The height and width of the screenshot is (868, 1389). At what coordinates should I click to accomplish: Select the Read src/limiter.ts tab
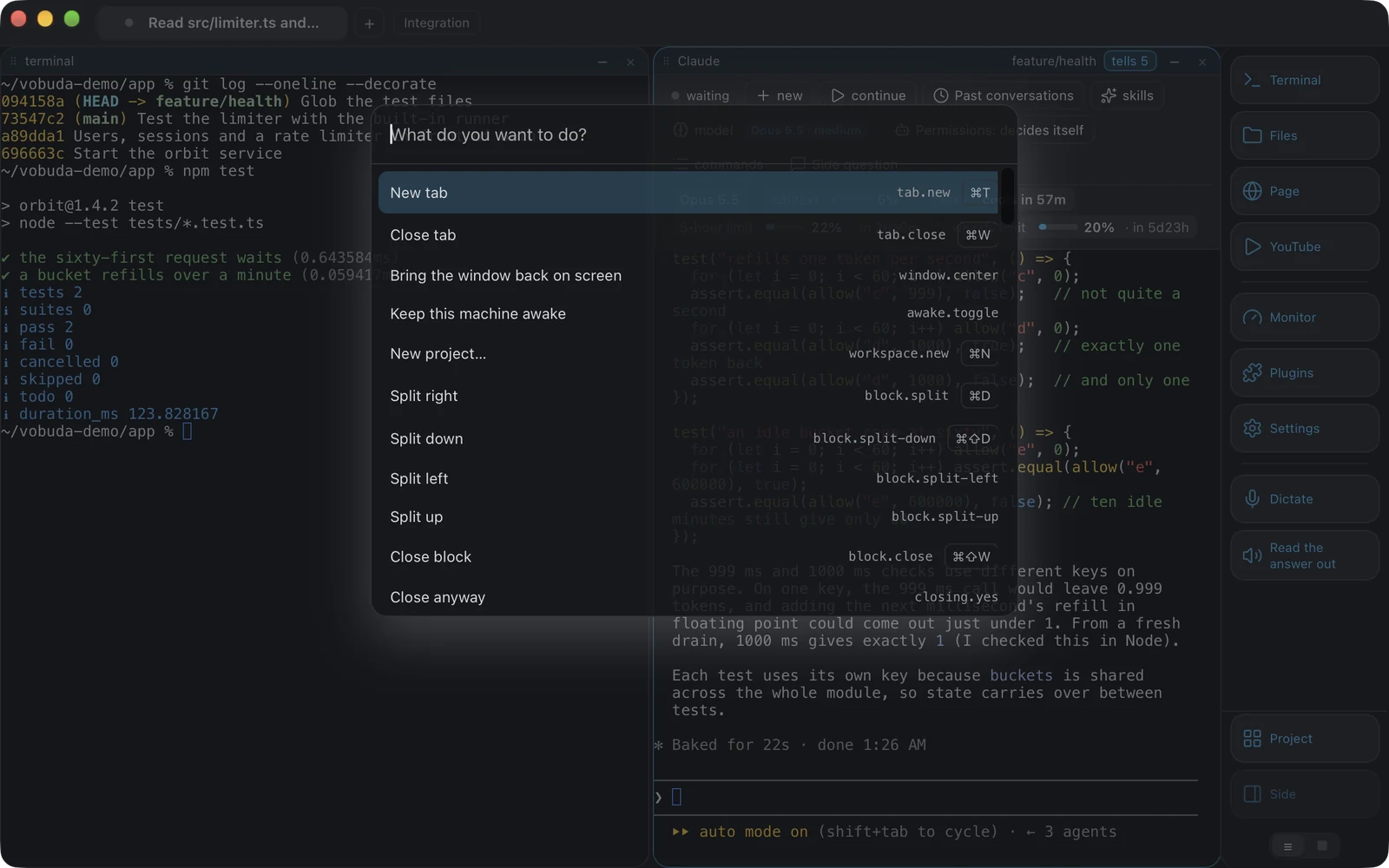pyautogui.click(x=222, y=23)
